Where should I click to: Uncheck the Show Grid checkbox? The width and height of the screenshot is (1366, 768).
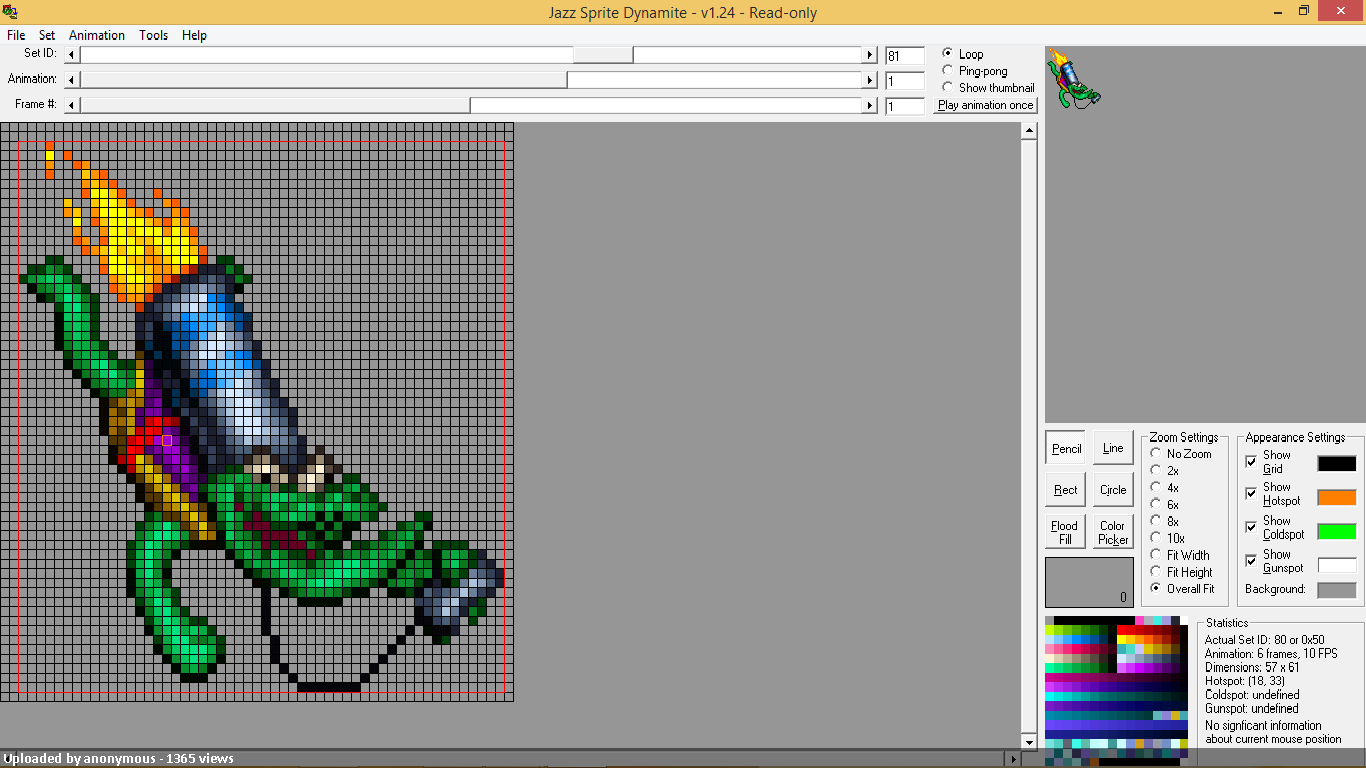(x=1251, y=461)
